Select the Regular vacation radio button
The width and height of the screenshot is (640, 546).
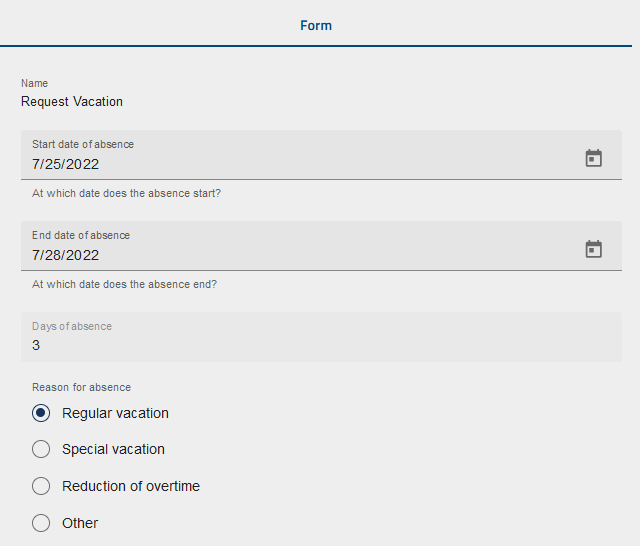click(x=41, y=413)
